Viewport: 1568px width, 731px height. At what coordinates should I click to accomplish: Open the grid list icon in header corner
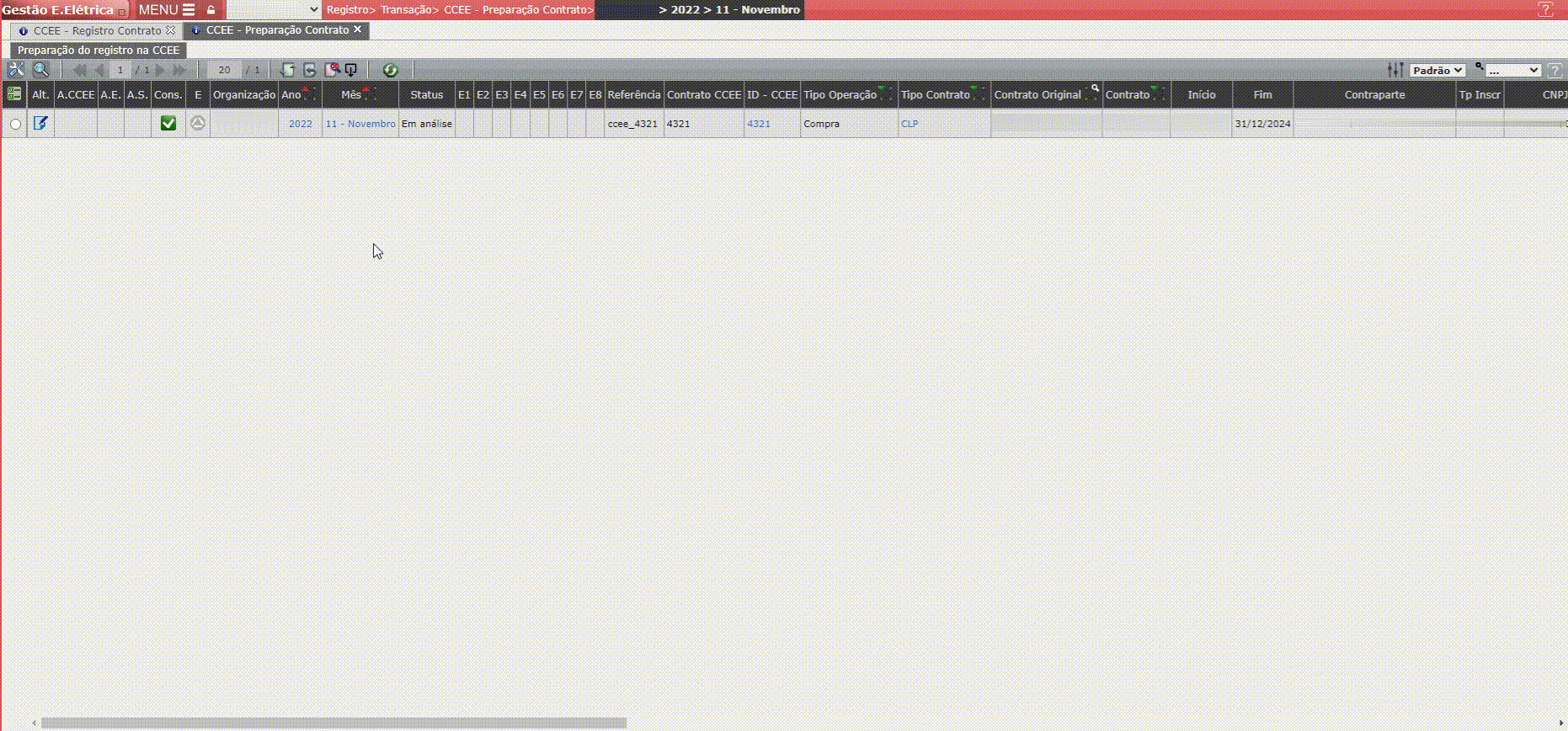click(x=14, y=94)
